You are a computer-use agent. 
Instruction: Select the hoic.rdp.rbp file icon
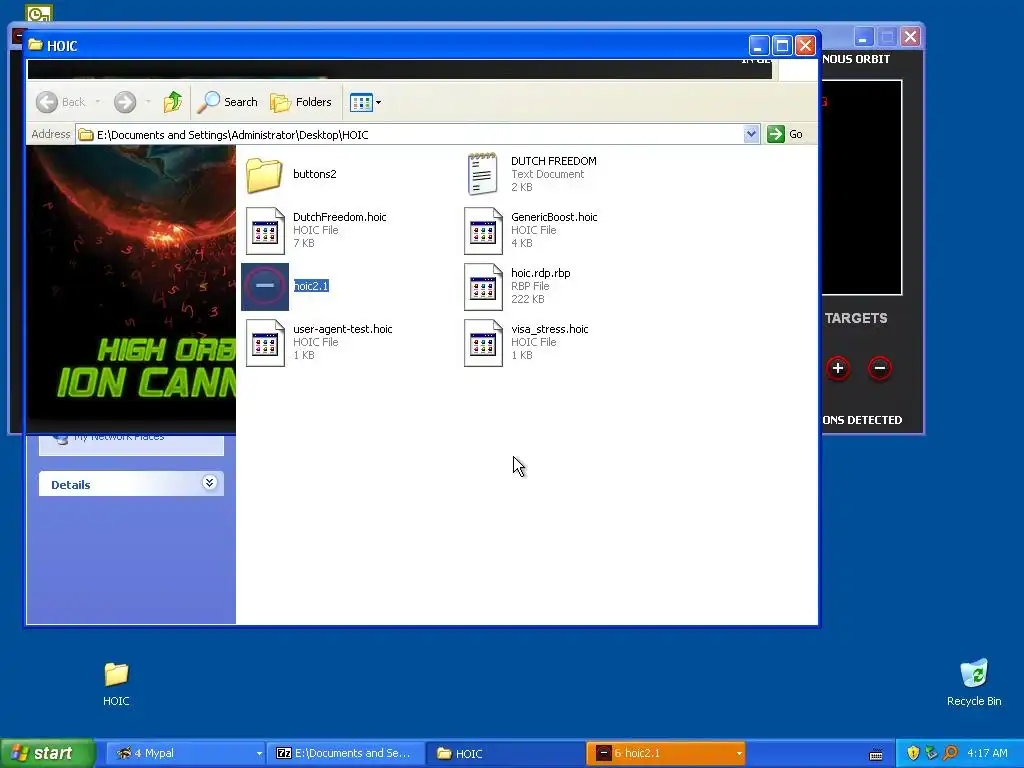click(483, 287)
